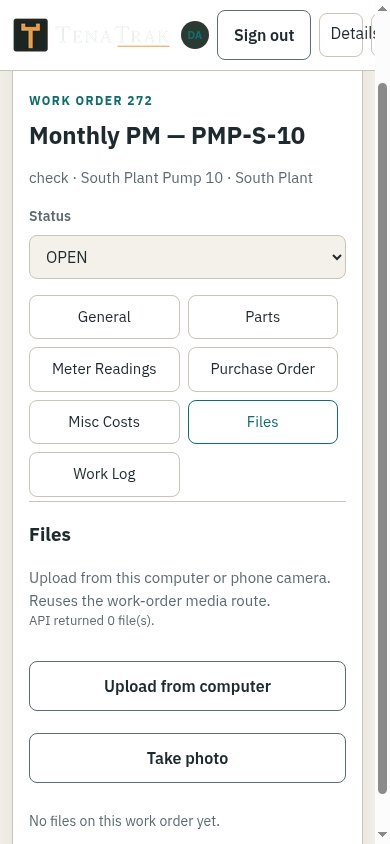This screenshot has height=844, width=390.
Task: Click Upload from computer button
Action: pyautogui.click(x=187, y=686)
